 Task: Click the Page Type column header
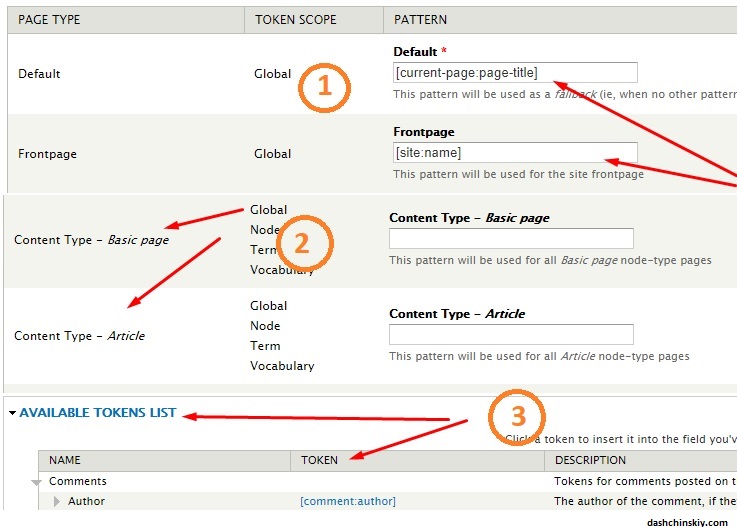click(x=49, y=19)
